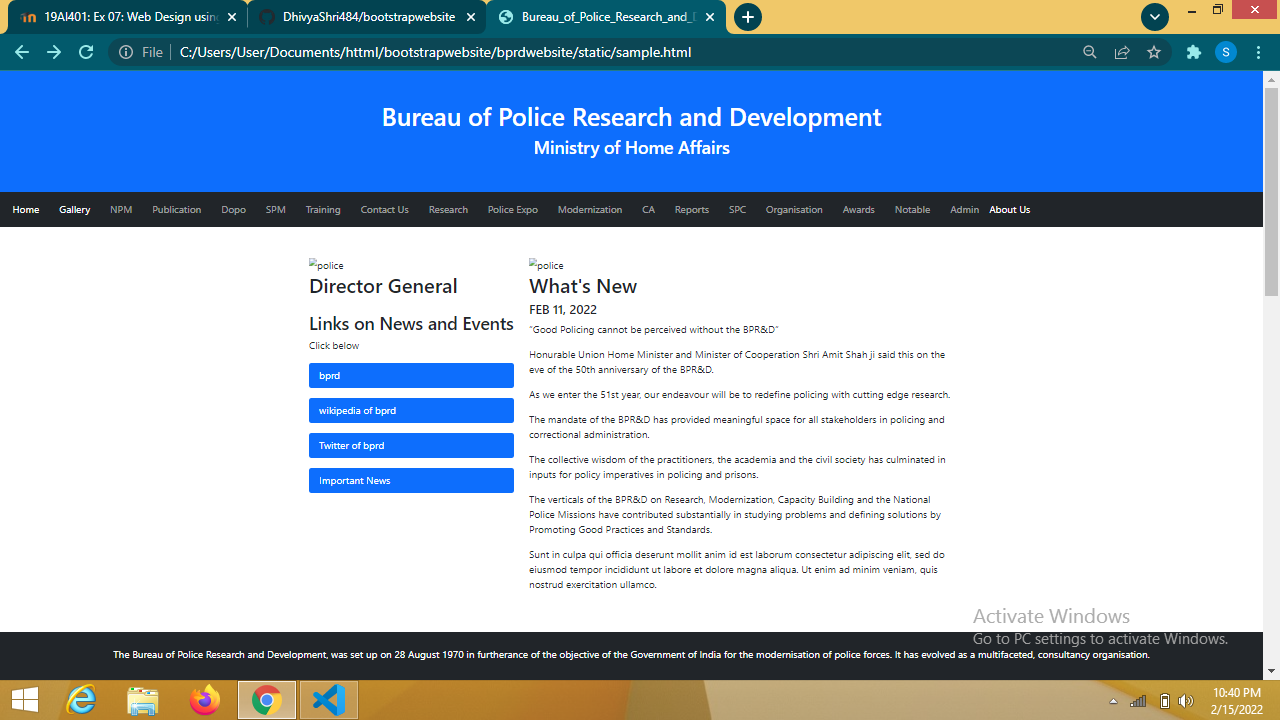The image size is (1280, 720).
Task: Open a new tab with the plus button
Action: coord(747,17)
